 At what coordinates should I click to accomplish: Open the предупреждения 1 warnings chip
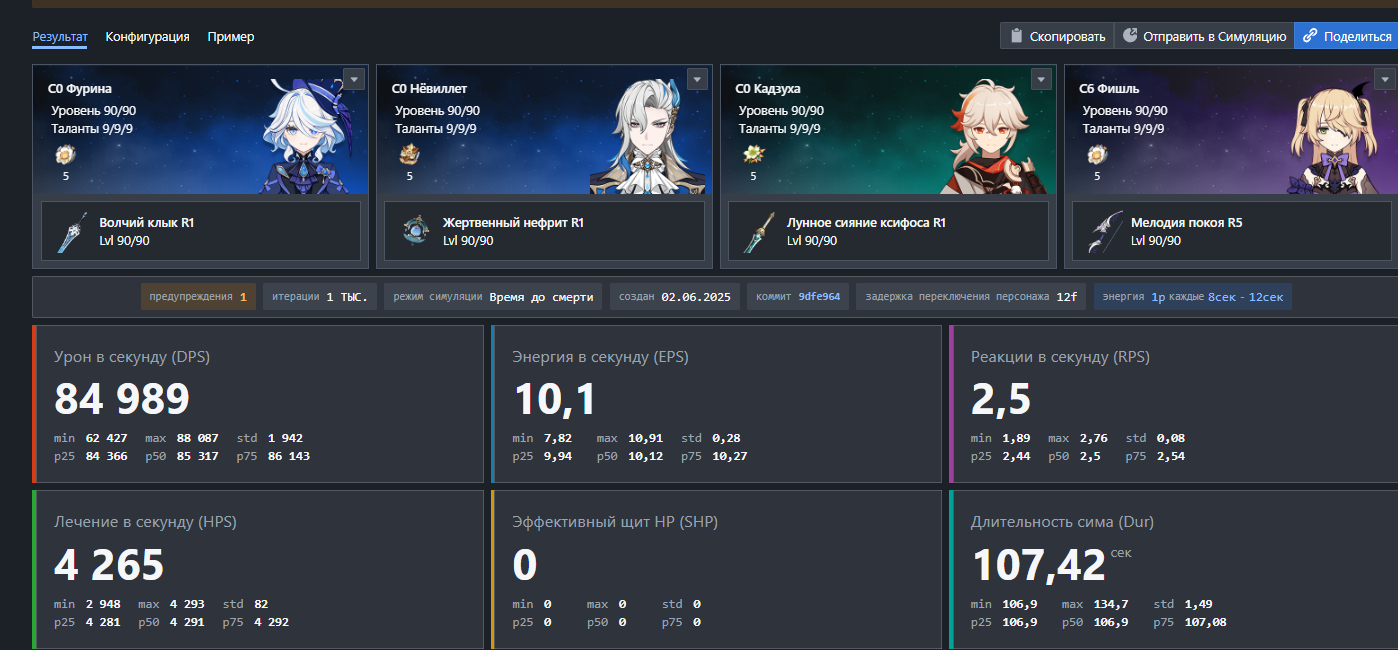(x=198, y=297)
